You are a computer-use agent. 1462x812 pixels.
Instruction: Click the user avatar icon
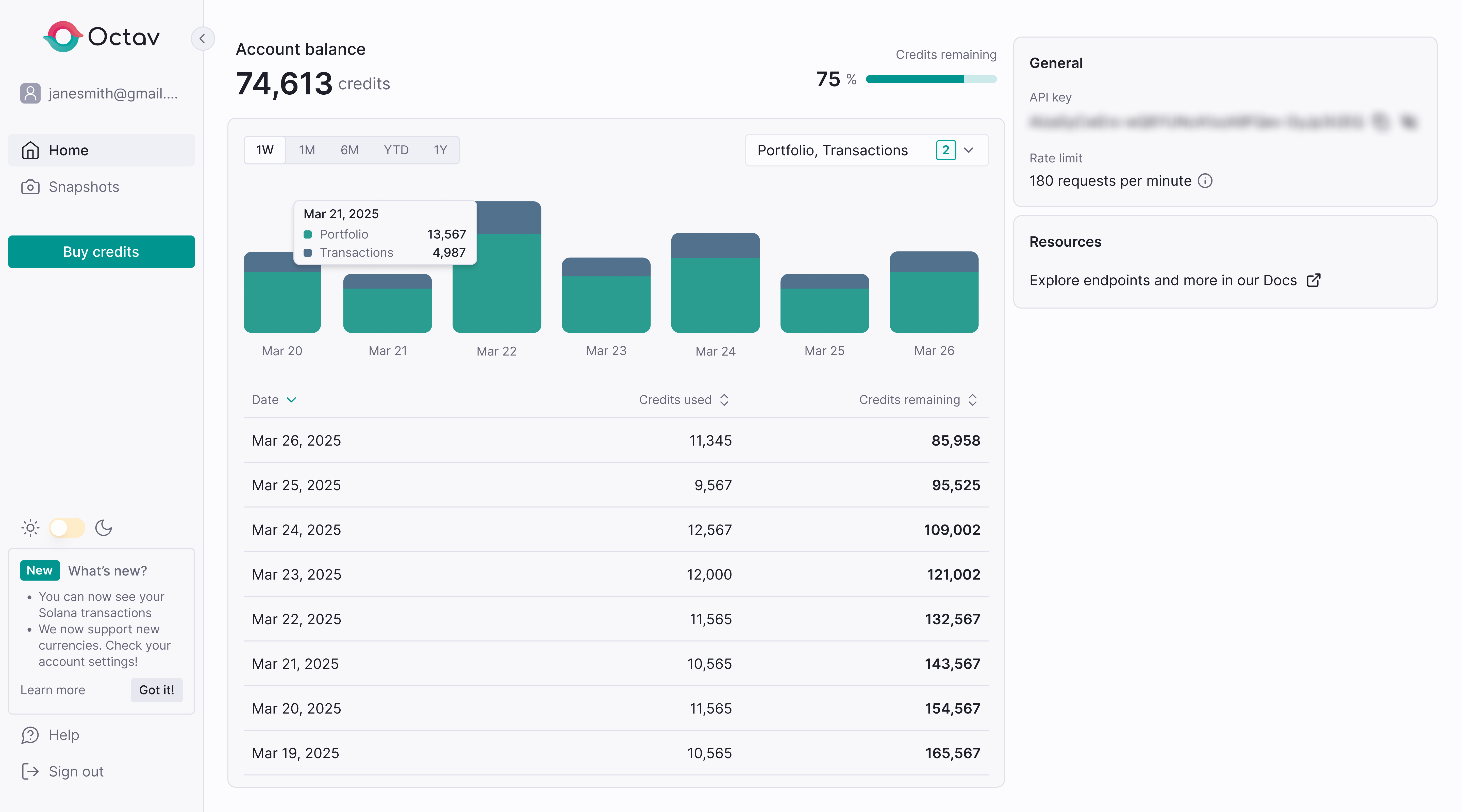pos(30,94)
